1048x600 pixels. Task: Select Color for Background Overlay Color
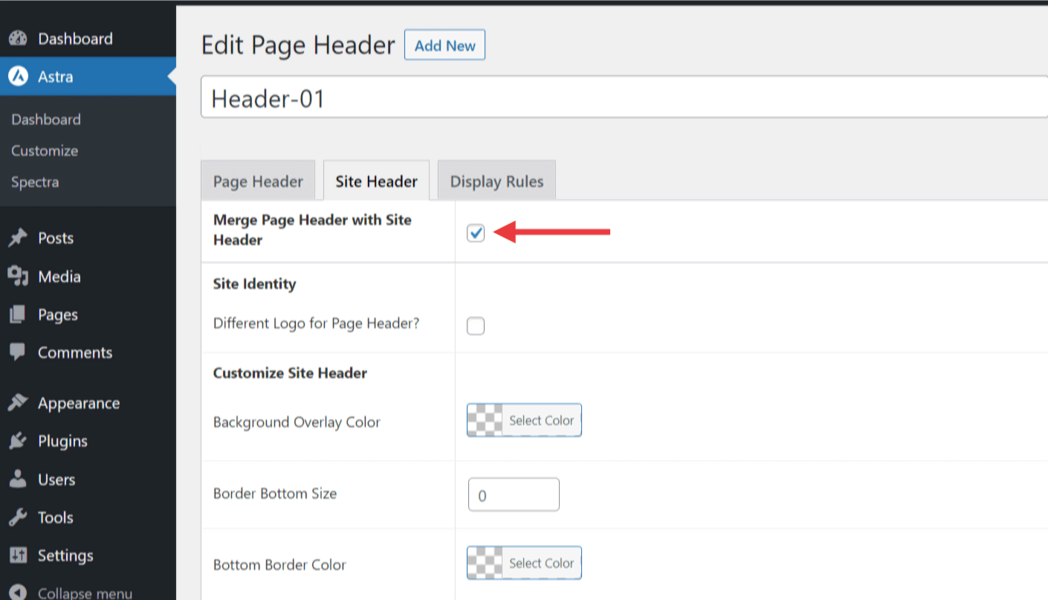(524, 420)
